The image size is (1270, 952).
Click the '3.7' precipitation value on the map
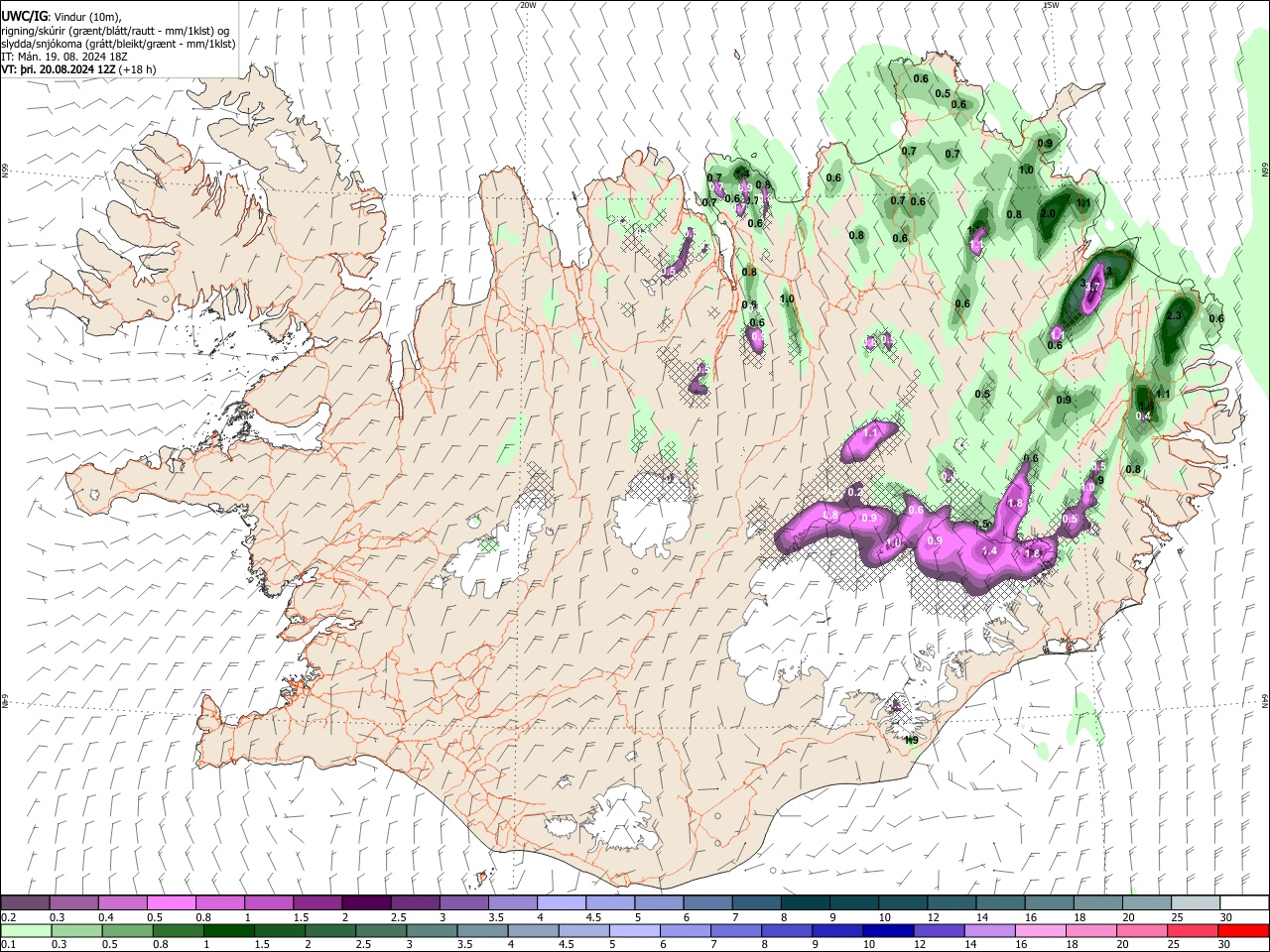1090,287
